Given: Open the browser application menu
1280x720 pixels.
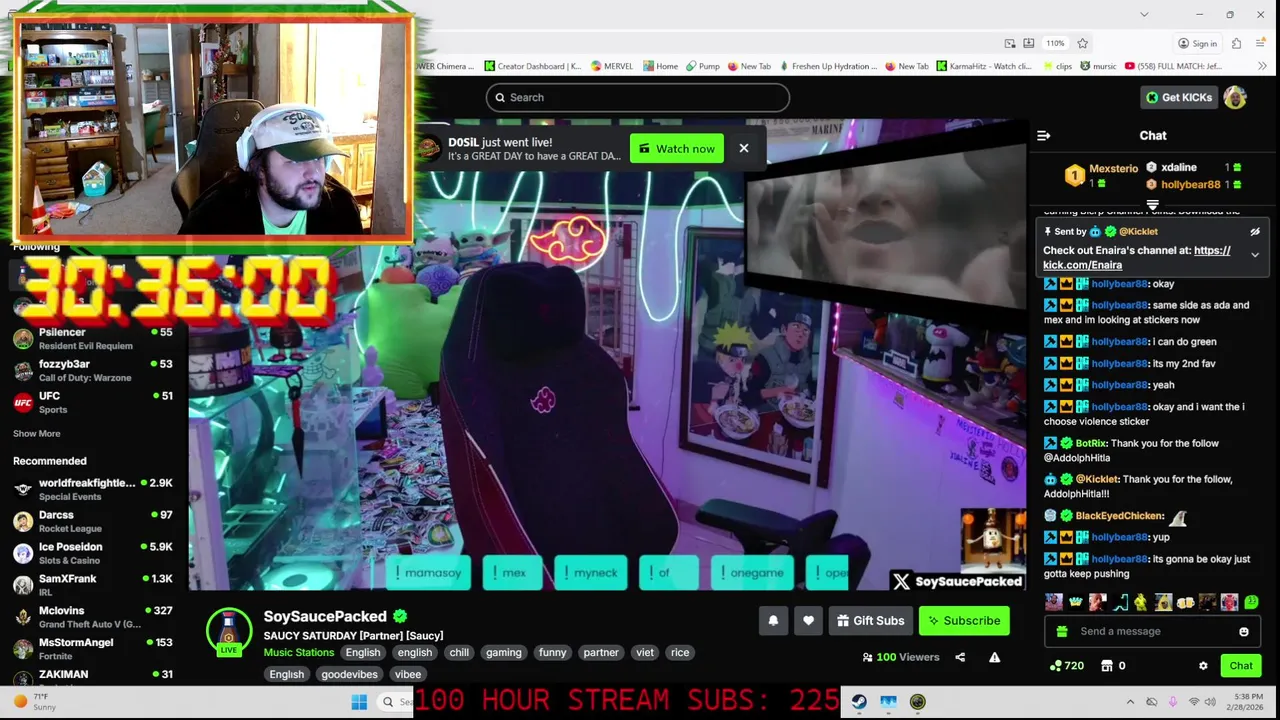Looking at the screenshot, I should tap(1263, 43).
